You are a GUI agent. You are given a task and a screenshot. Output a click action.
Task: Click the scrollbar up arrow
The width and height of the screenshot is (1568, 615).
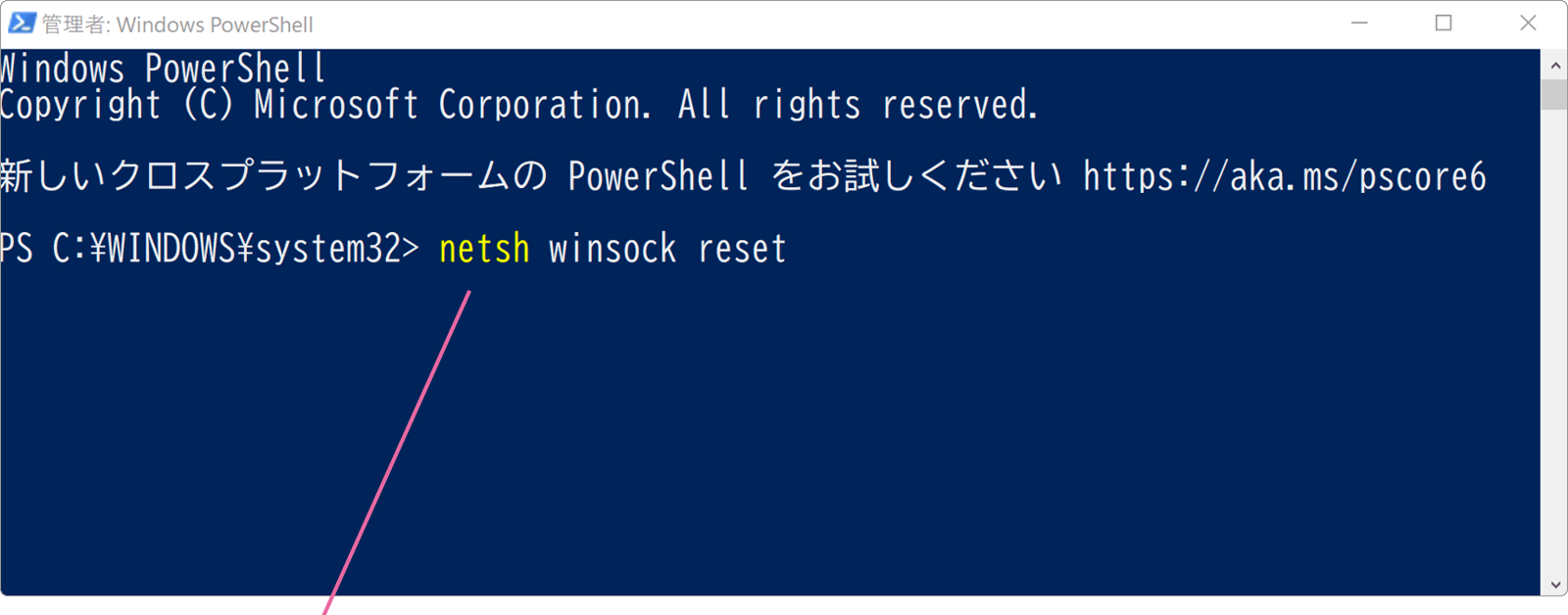click(x=1555, y=64)
